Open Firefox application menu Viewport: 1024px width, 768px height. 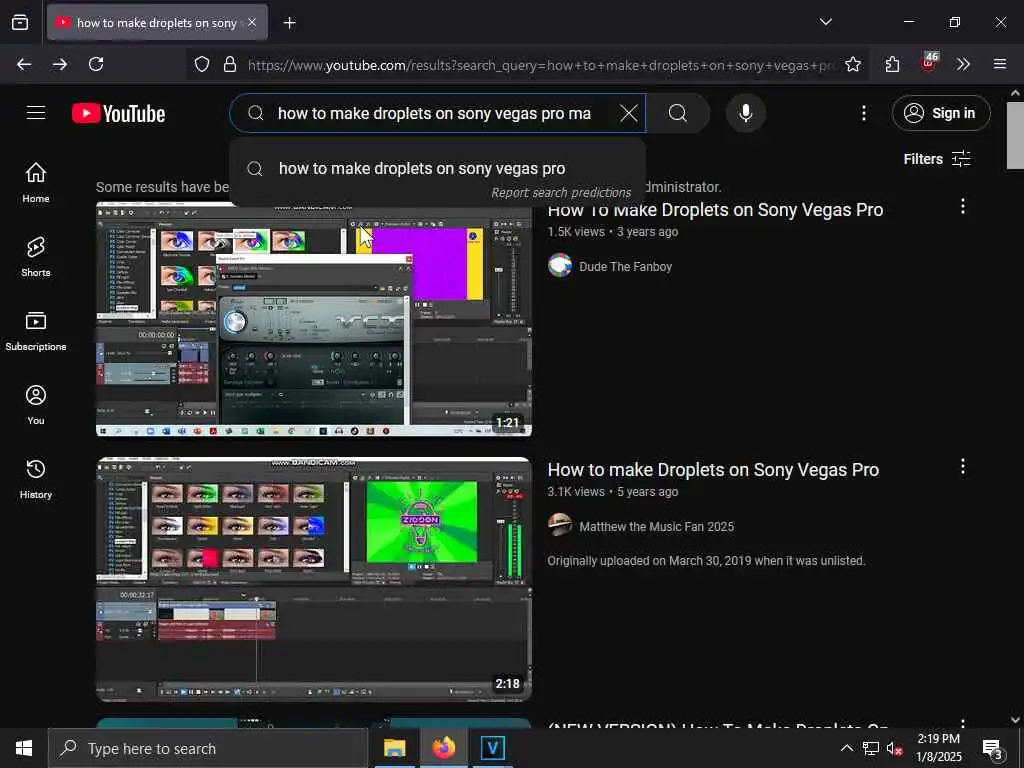coord(1000,64)
